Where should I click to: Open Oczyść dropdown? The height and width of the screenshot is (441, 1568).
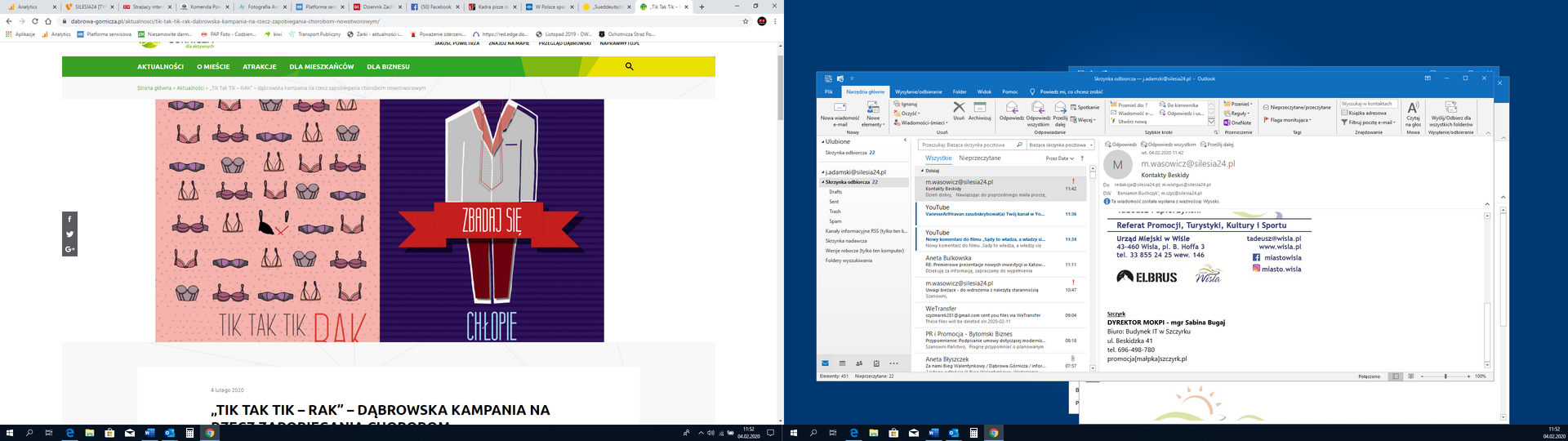click(906, 114)
